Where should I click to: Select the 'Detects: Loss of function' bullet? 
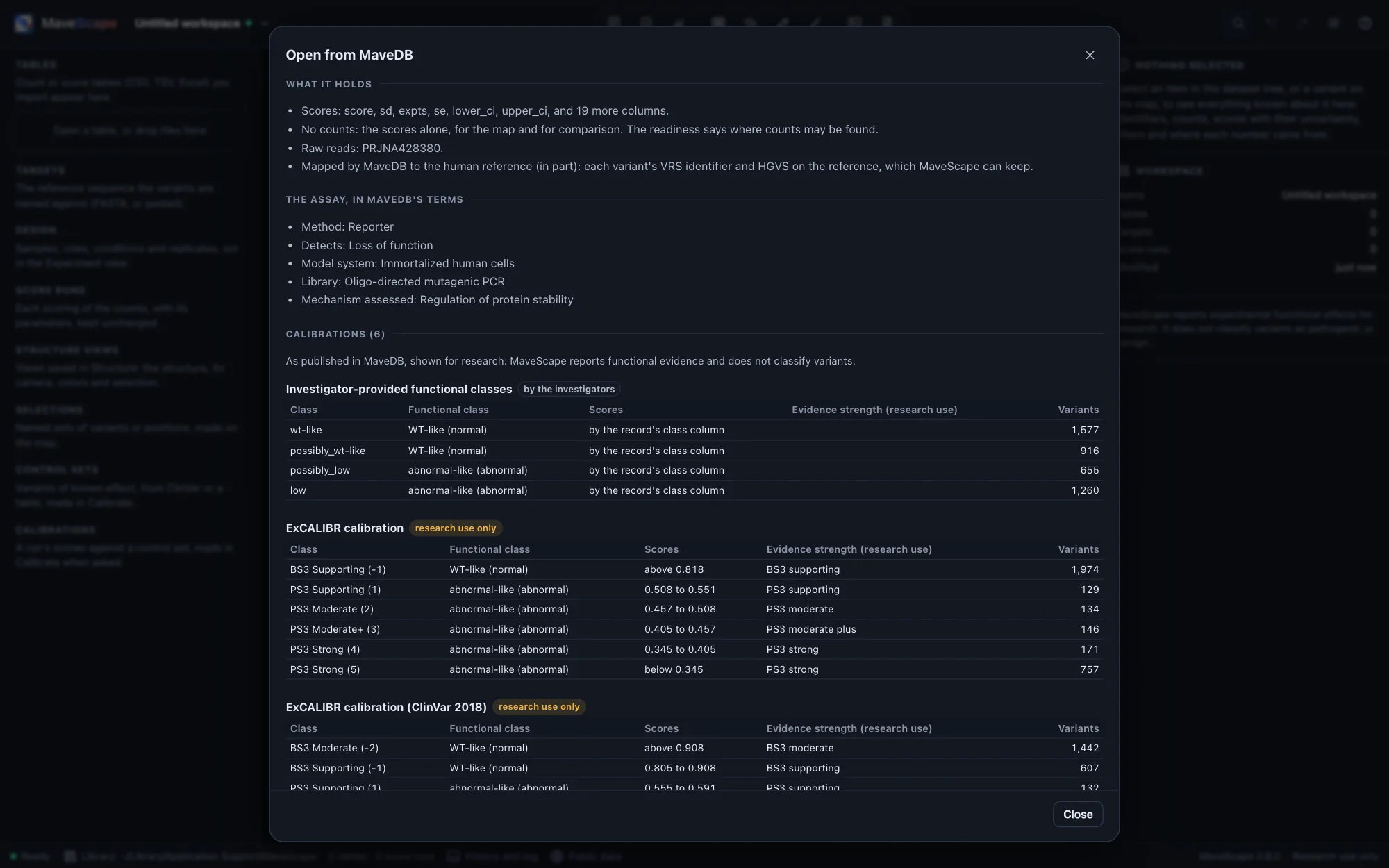click(x=367, y=245)
